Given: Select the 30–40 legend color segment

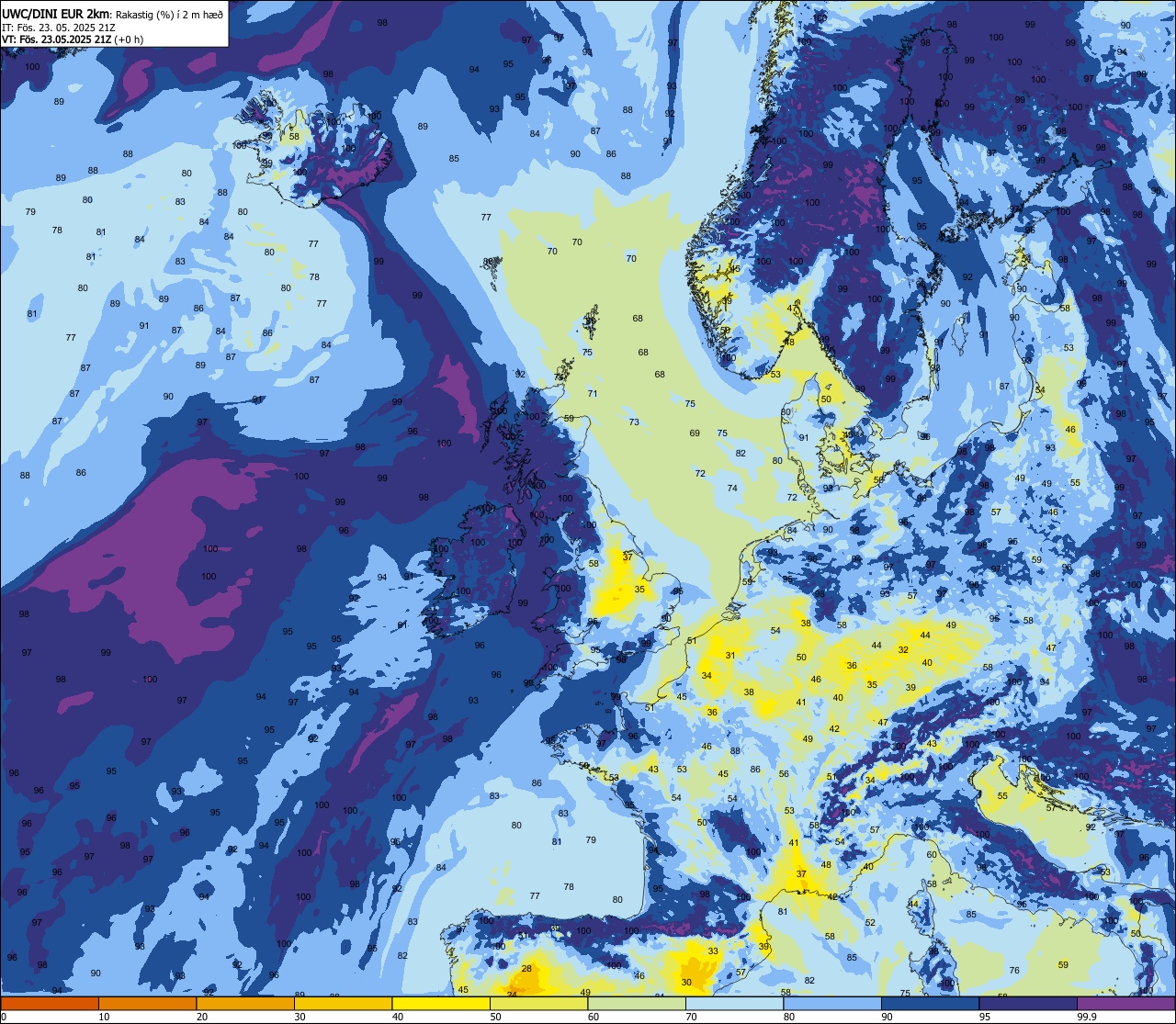Looking at the screenshot, I should click(x=343, y=1003).
